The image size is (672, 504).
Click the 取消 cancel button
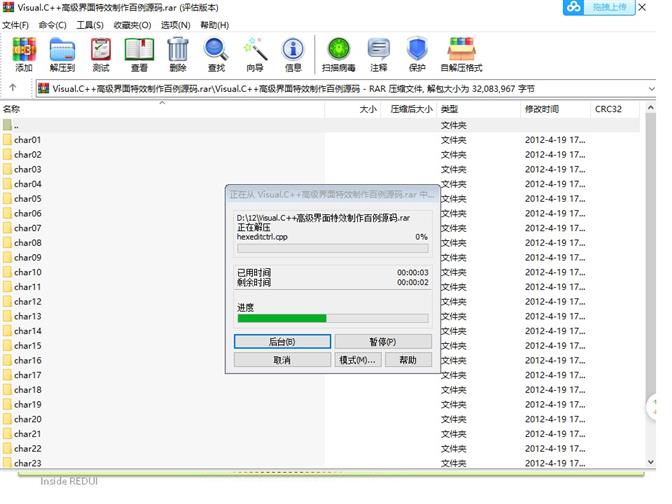click(282, 360)
